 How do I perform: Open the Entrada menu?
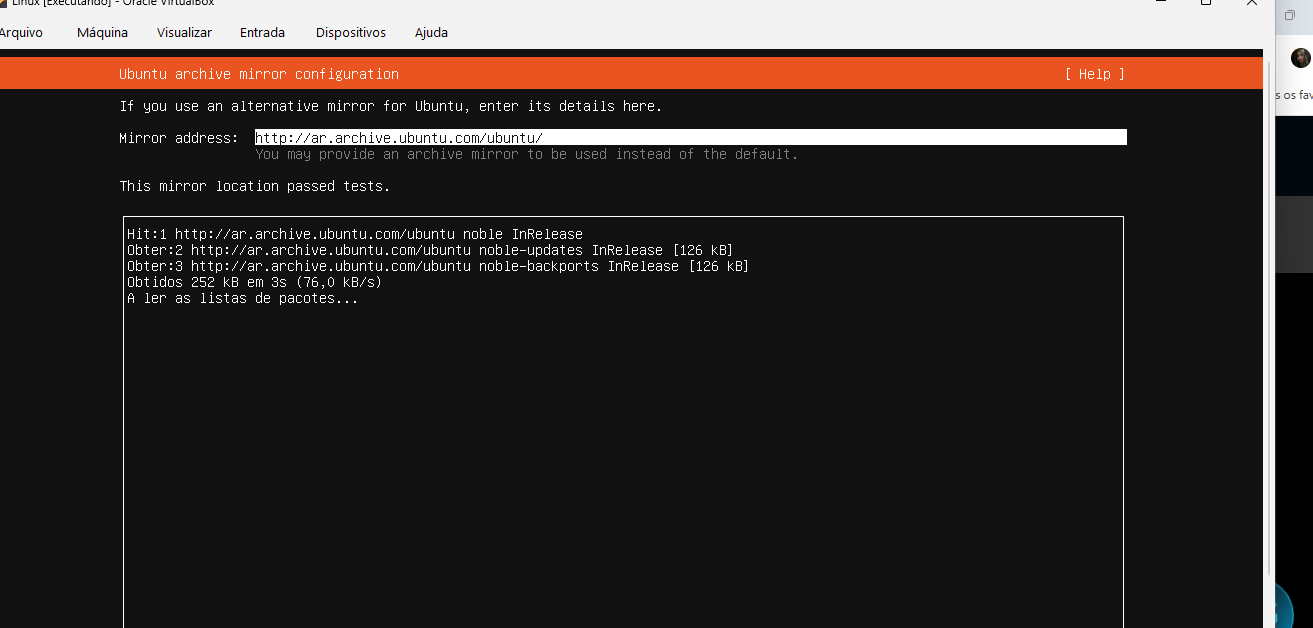tap(262, 32)
